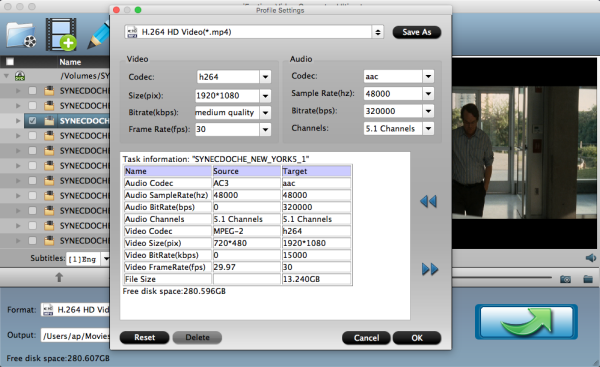Open the Sample Rate 48000 dropdown
This screenshot has height=367, width=600.
(428, 94)
